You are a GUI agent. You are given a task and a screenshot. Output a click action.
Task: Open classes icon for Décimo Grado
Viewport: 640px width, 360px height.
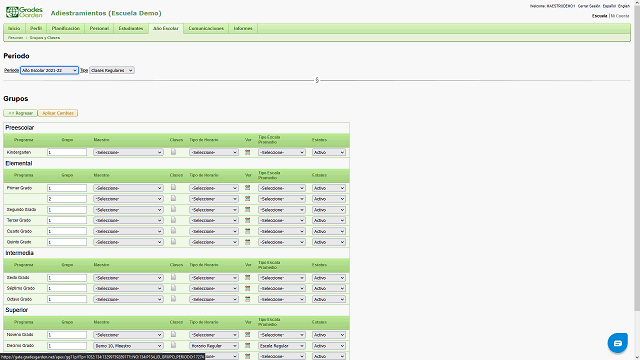click(173, 345)
